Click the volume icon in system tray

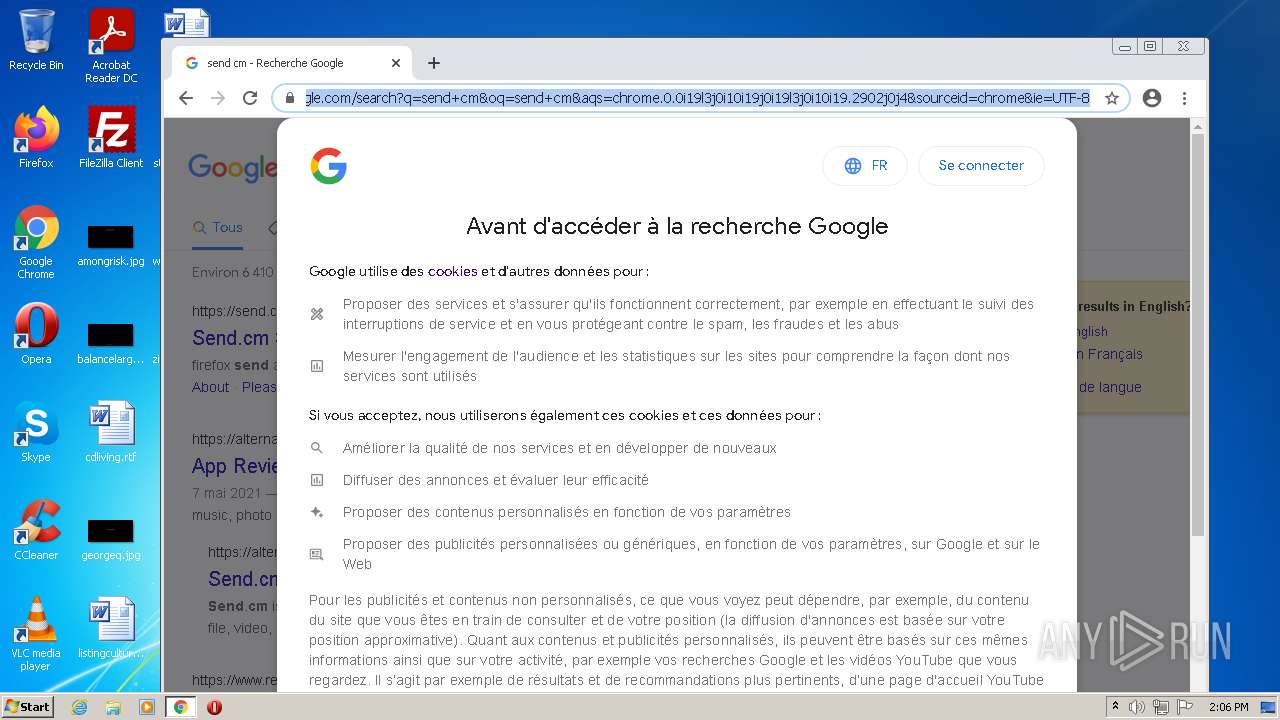tap(1137, 707)
